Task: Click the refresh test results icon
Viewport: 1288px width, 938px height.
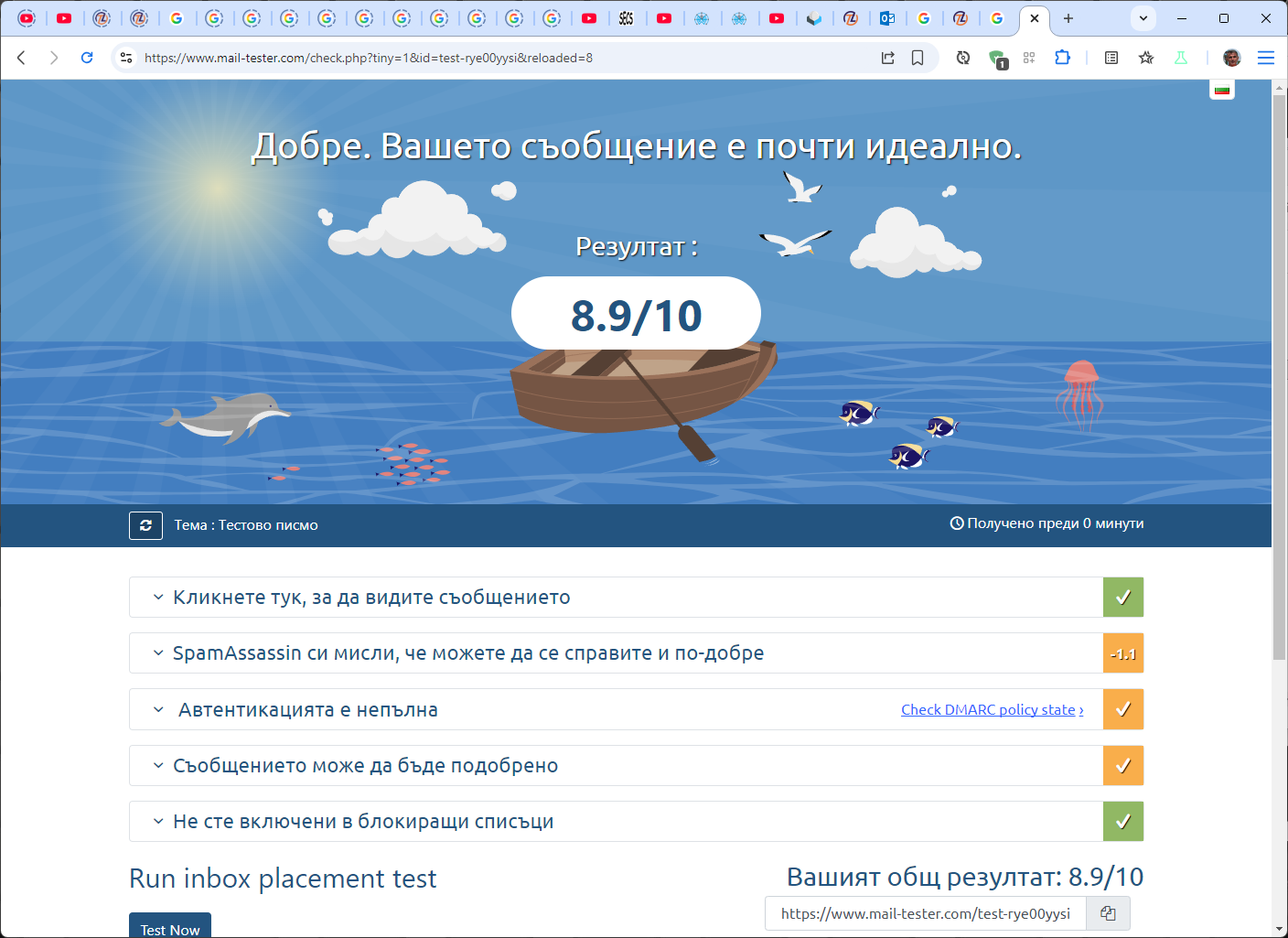Action: tap(145, 525)
